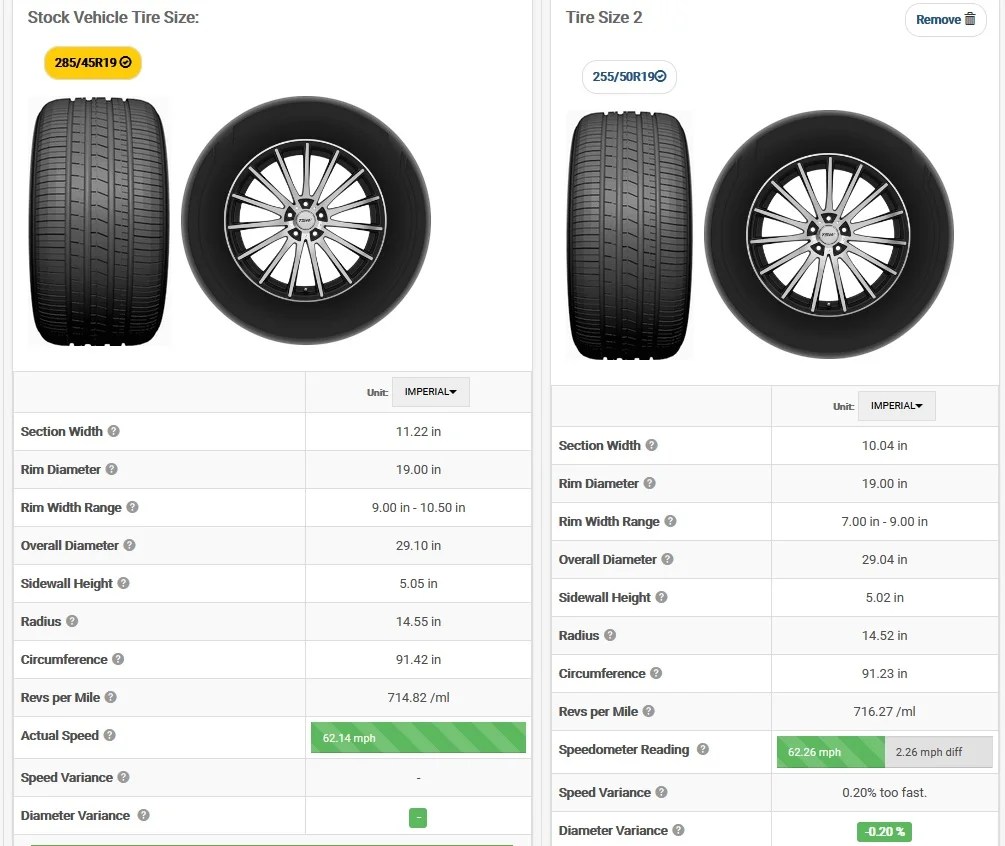Show help for Tire Size 2 Sidewall Height
The height and width of the screenshot is (846, 1005).
(x=661, y=597)
